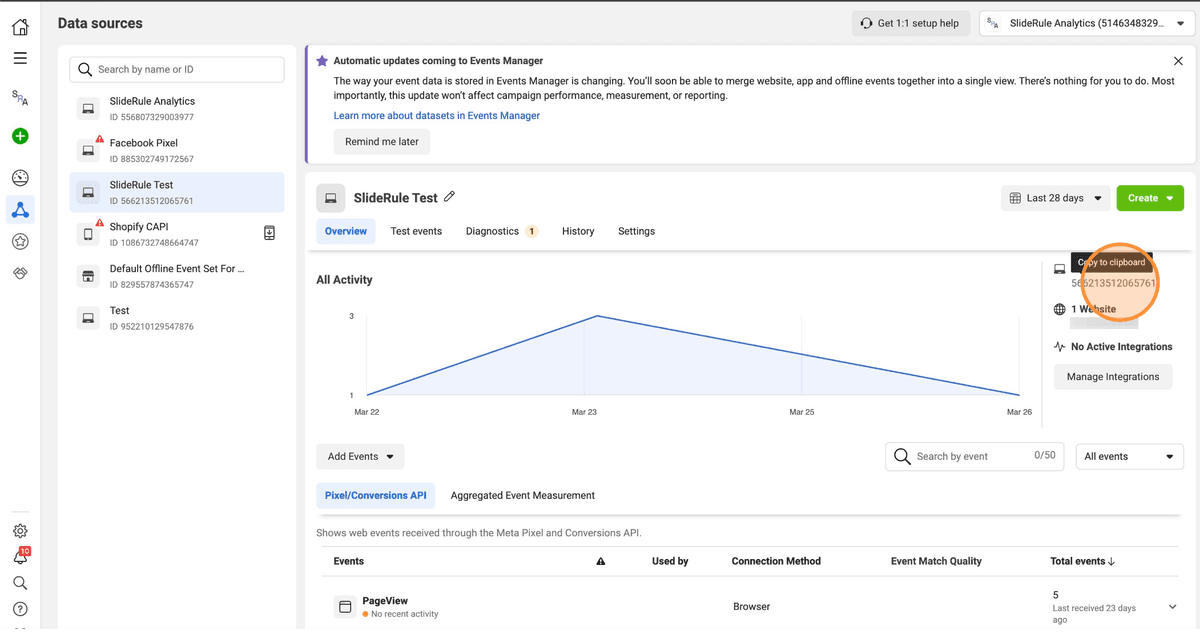Click the Manage Integrations button
Image resolution: width=1200 pixels, height=641 pixels.
tap(1113, 377)
